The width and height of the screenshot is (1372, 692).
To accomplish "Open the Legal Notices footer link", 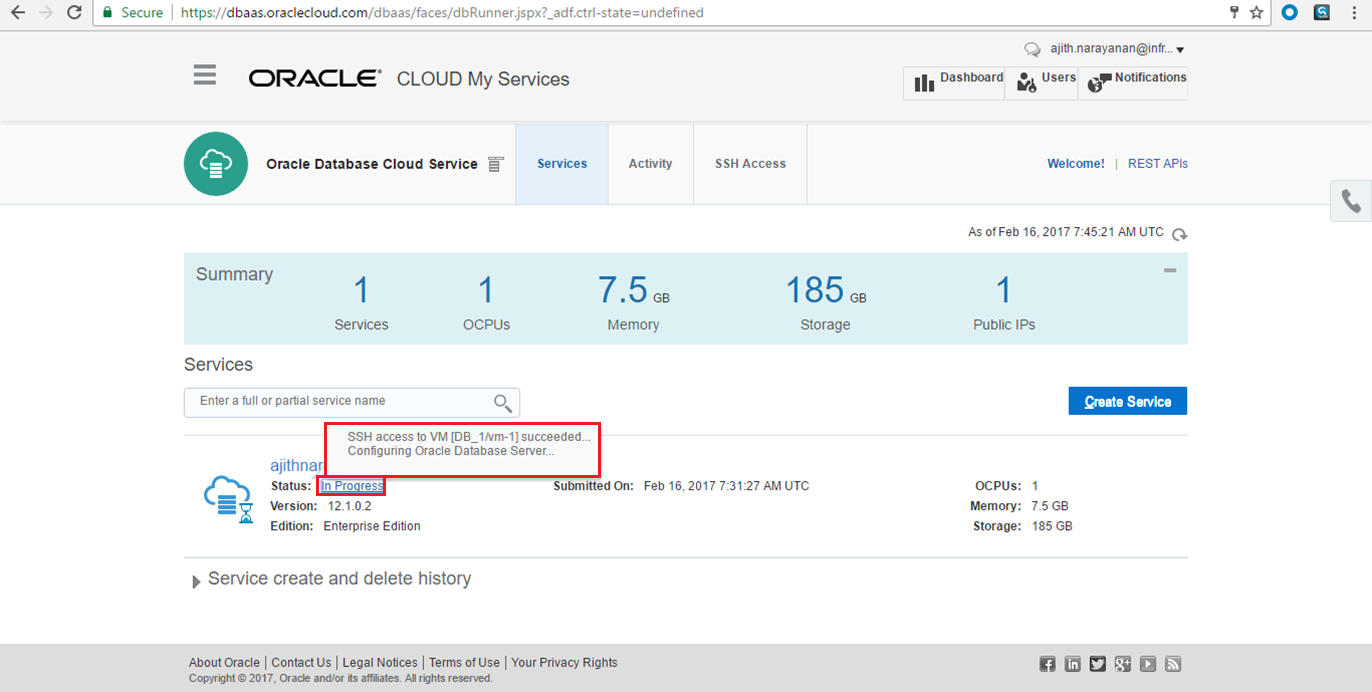I will (380, 663).
